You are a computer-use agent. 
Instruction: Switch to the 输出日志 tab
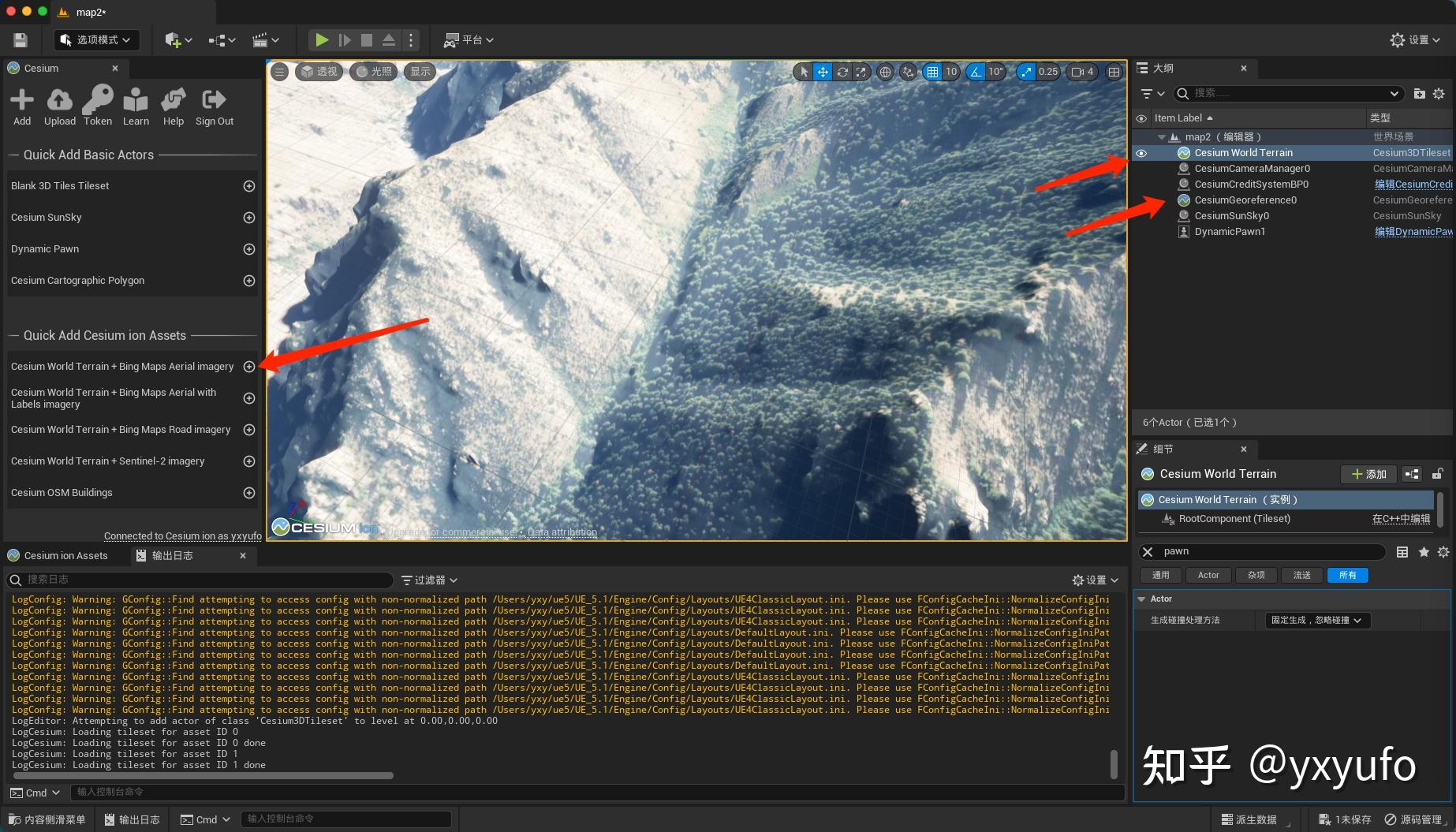170,555
